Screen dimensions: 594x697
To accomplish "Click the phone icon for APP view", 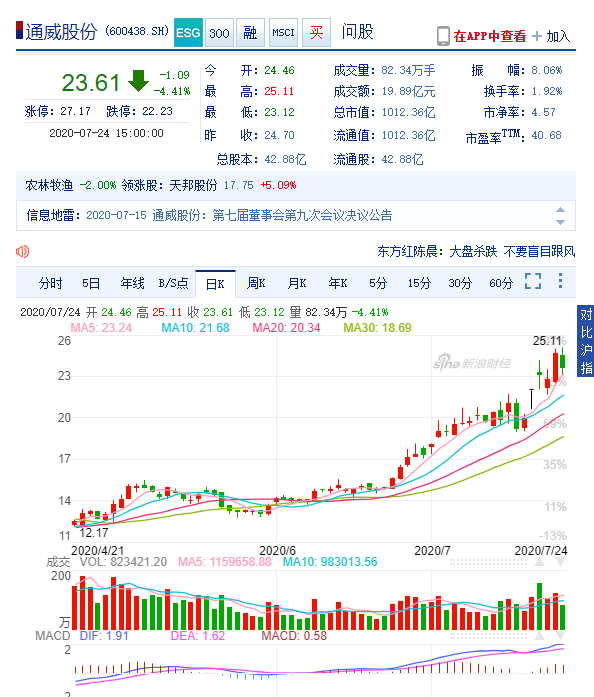I will (x=443, y=36).
